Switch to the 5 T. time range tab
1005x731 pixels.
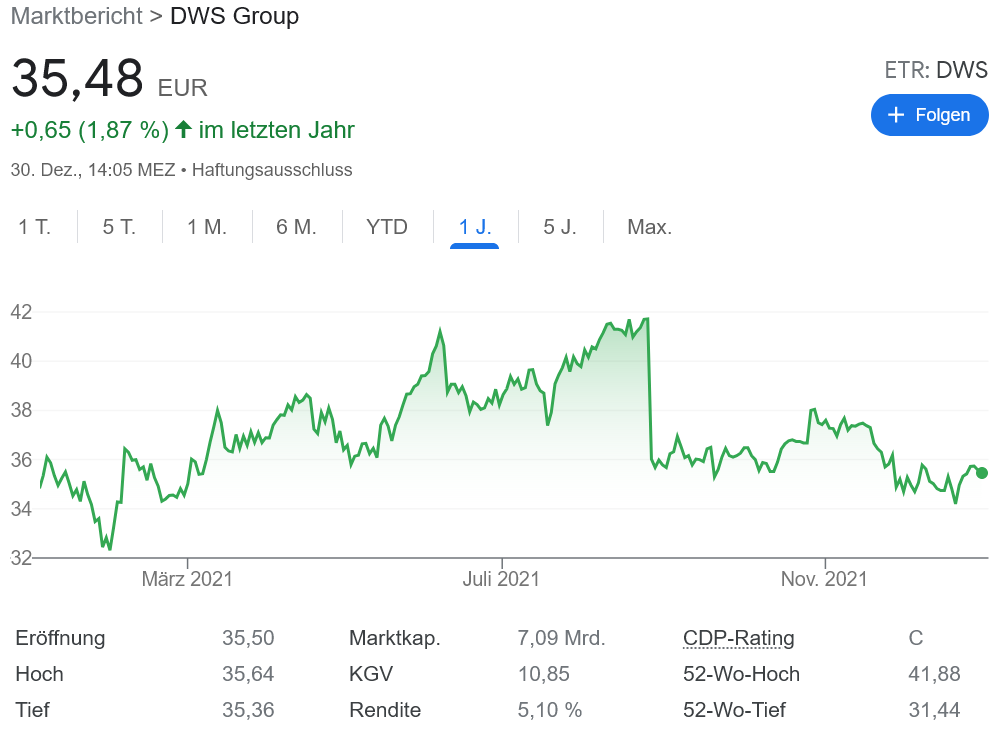[117, 227]
